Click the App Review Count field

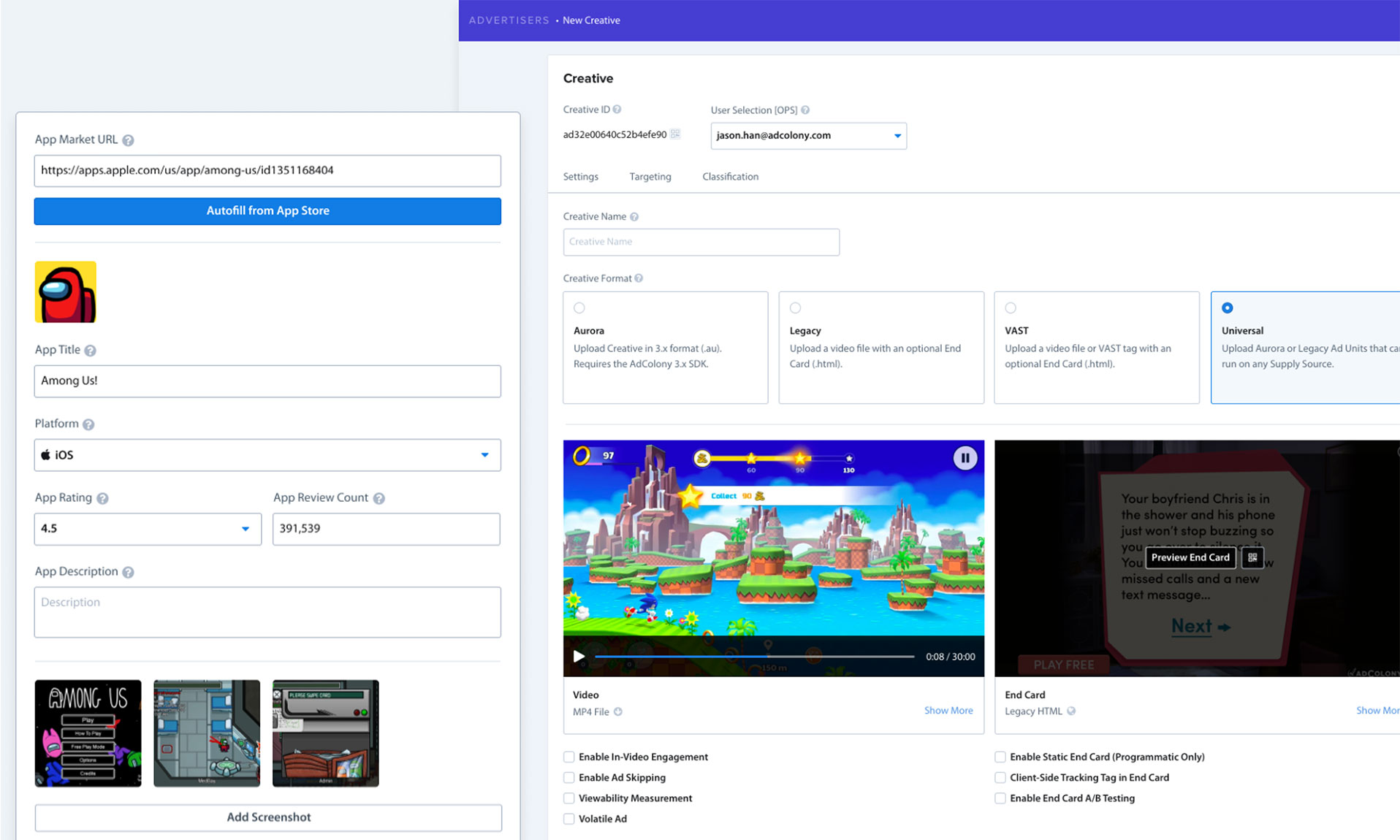coord(387,529)
